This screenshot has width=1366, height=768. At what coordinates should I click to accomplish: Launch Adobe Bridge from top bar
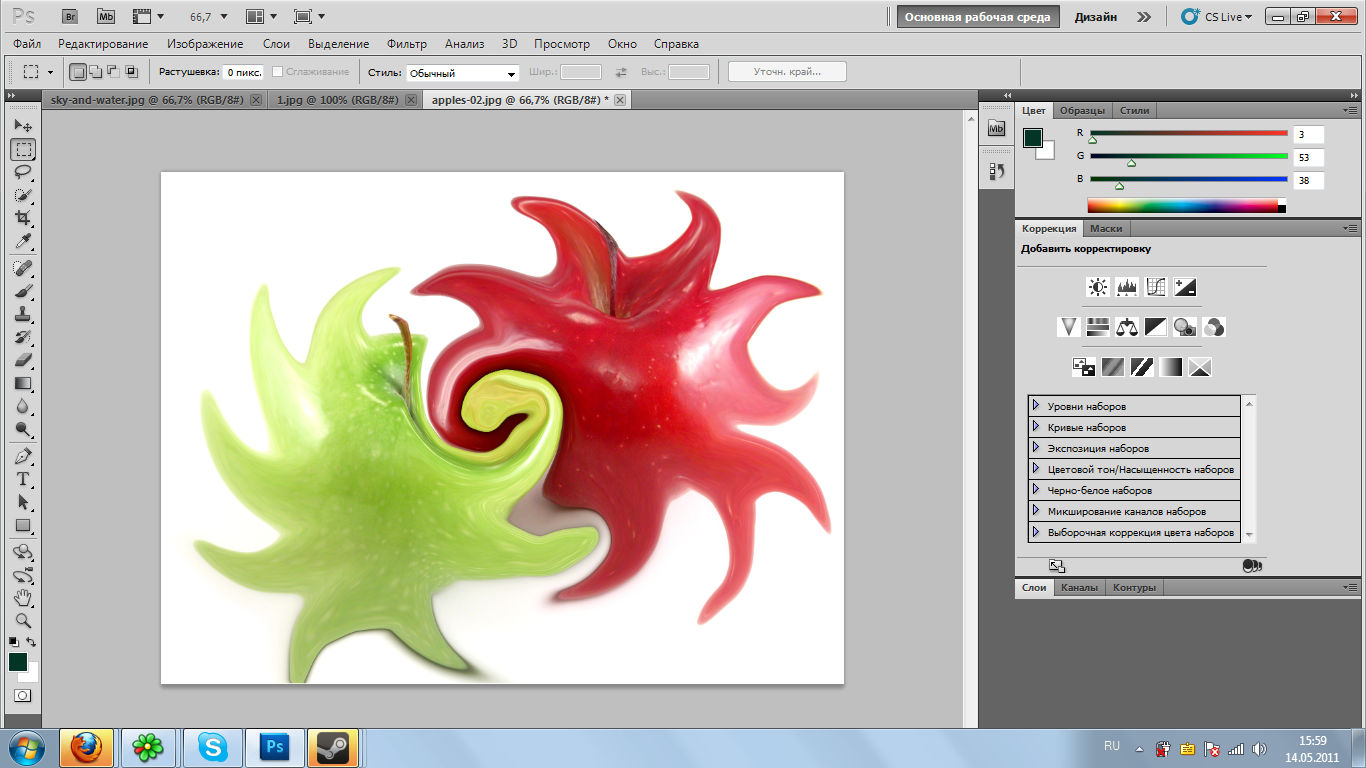[69, 17]
